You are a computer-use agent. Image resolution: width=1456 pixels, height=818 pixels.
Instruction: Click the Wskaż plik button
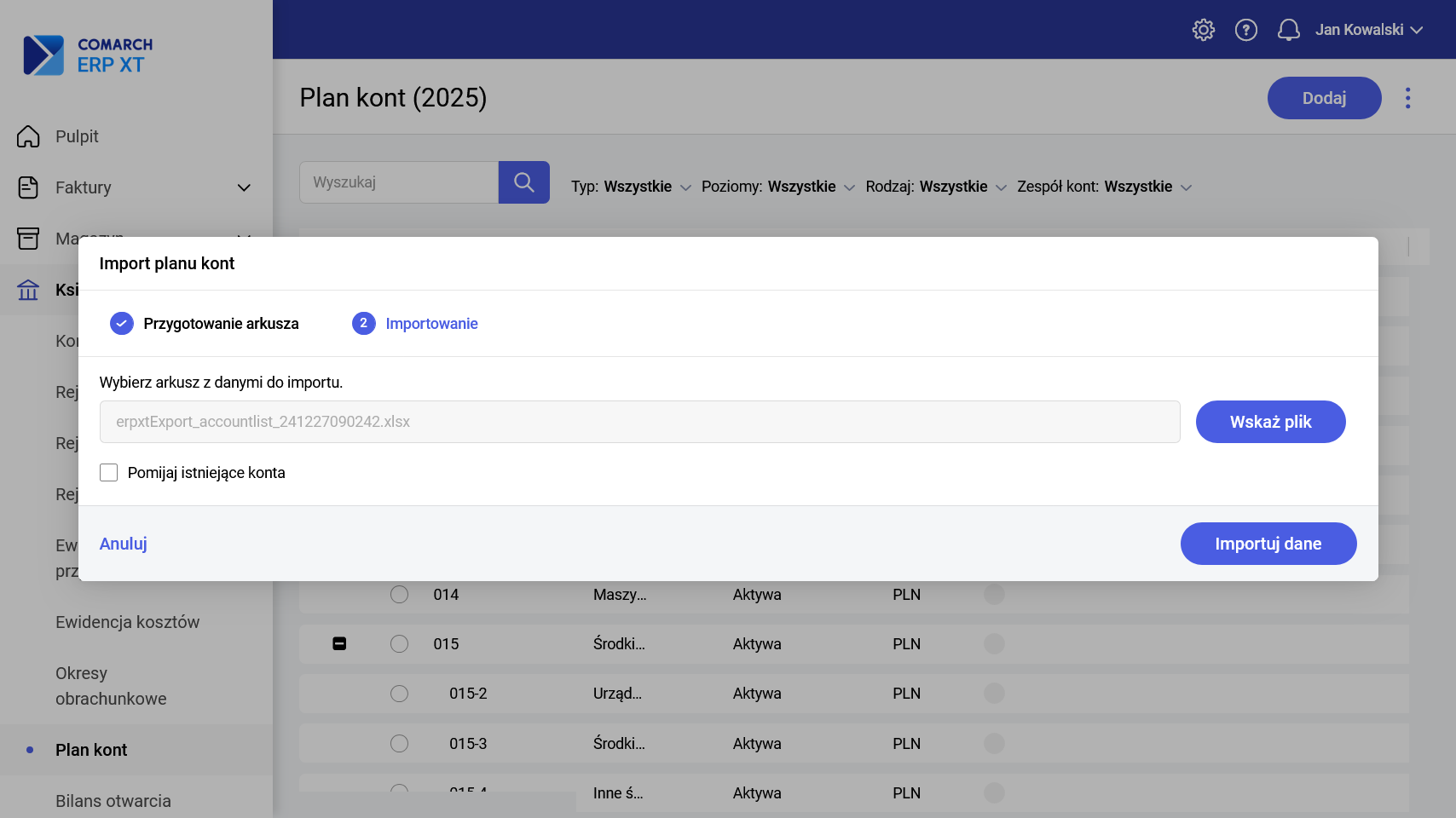pos(1270,422)
